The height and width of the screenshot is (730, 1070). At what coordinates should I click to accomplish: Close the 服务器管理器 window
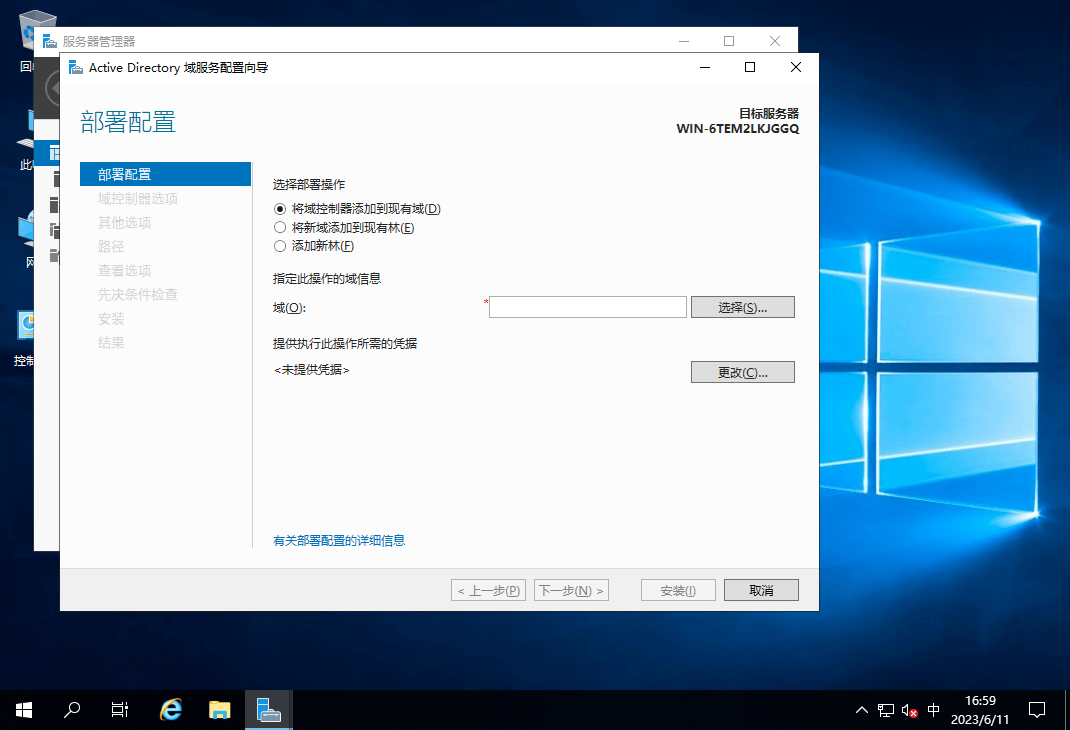pyautogui.click(x=775, y=41)
